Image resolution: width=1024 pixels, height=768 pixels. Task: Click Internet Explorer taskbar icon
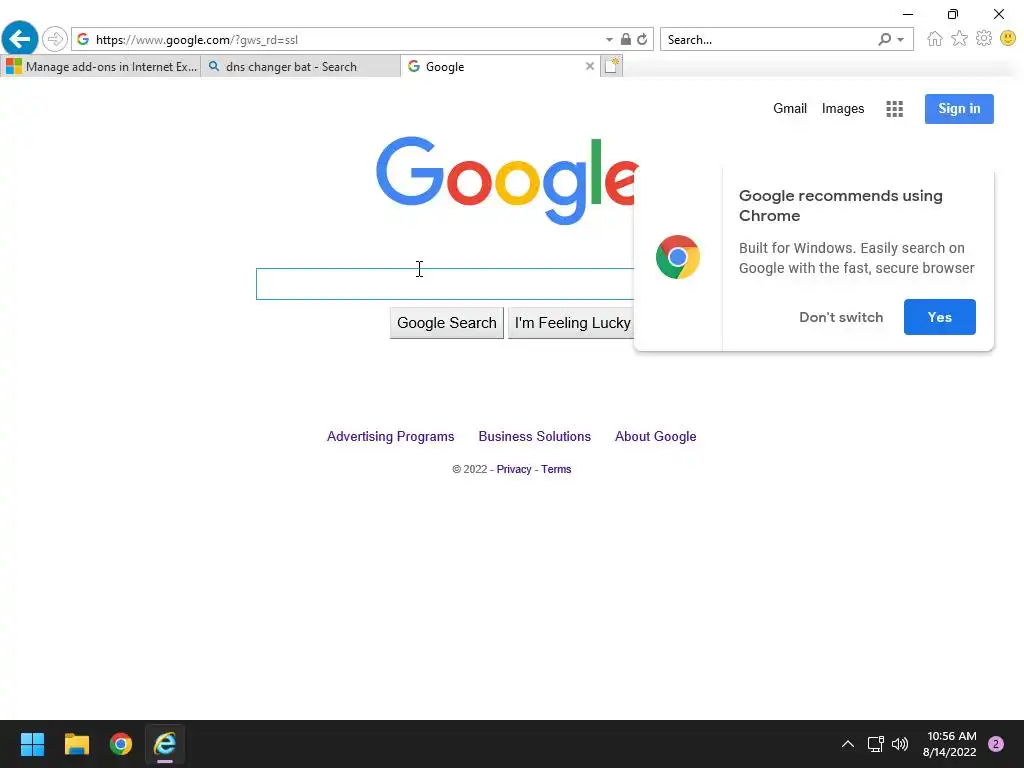(165, 744)
